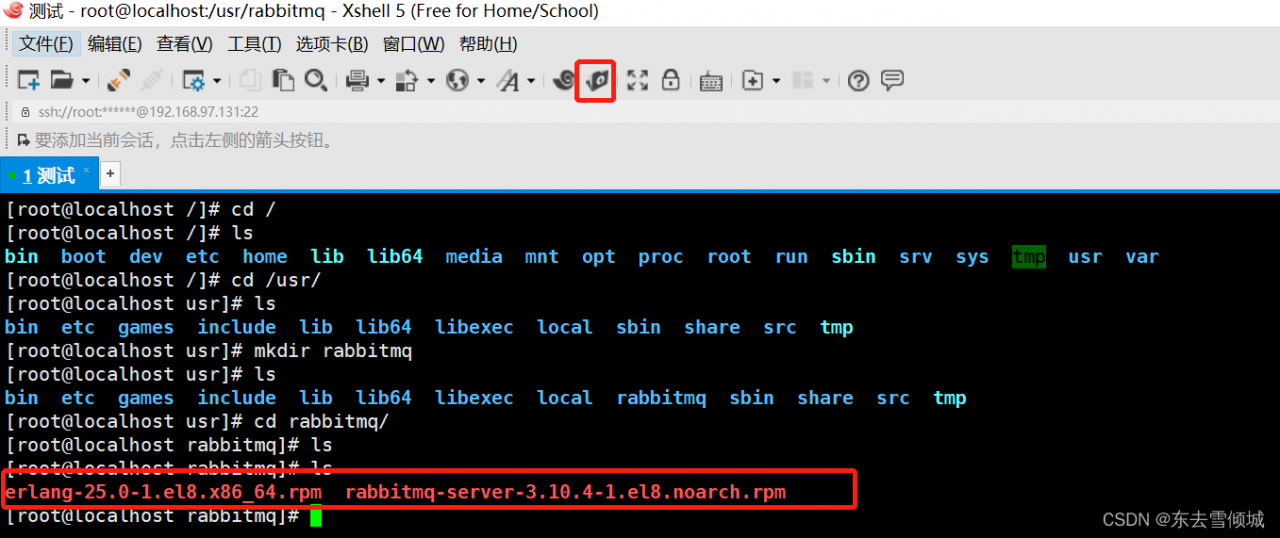The width and height of the screenshot is (1280, 538).
Task: Click 'proc' directory name in terminal
Action: [661, 257]
